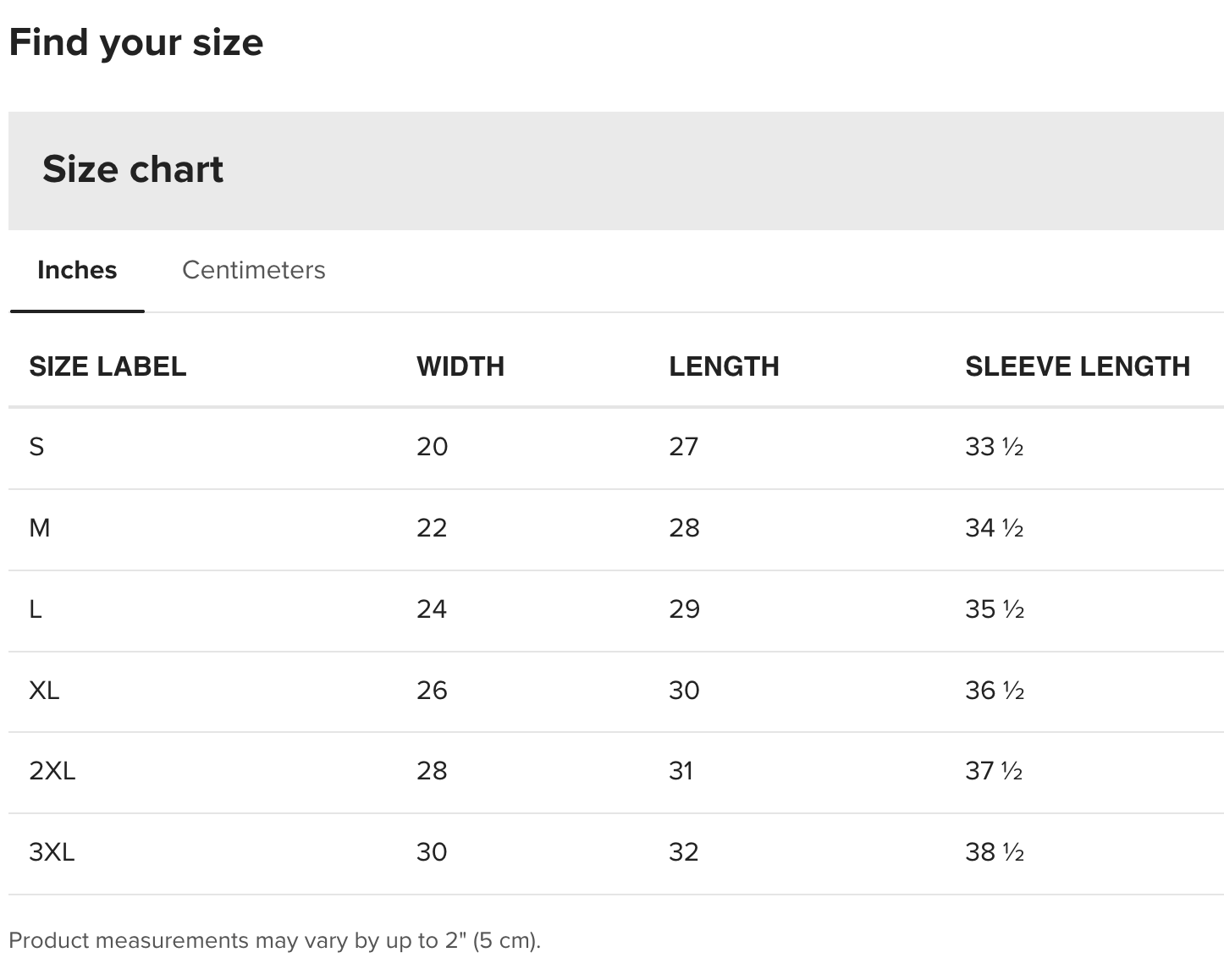Click the SLEEVE LENGTH column header

point(1077,366)
